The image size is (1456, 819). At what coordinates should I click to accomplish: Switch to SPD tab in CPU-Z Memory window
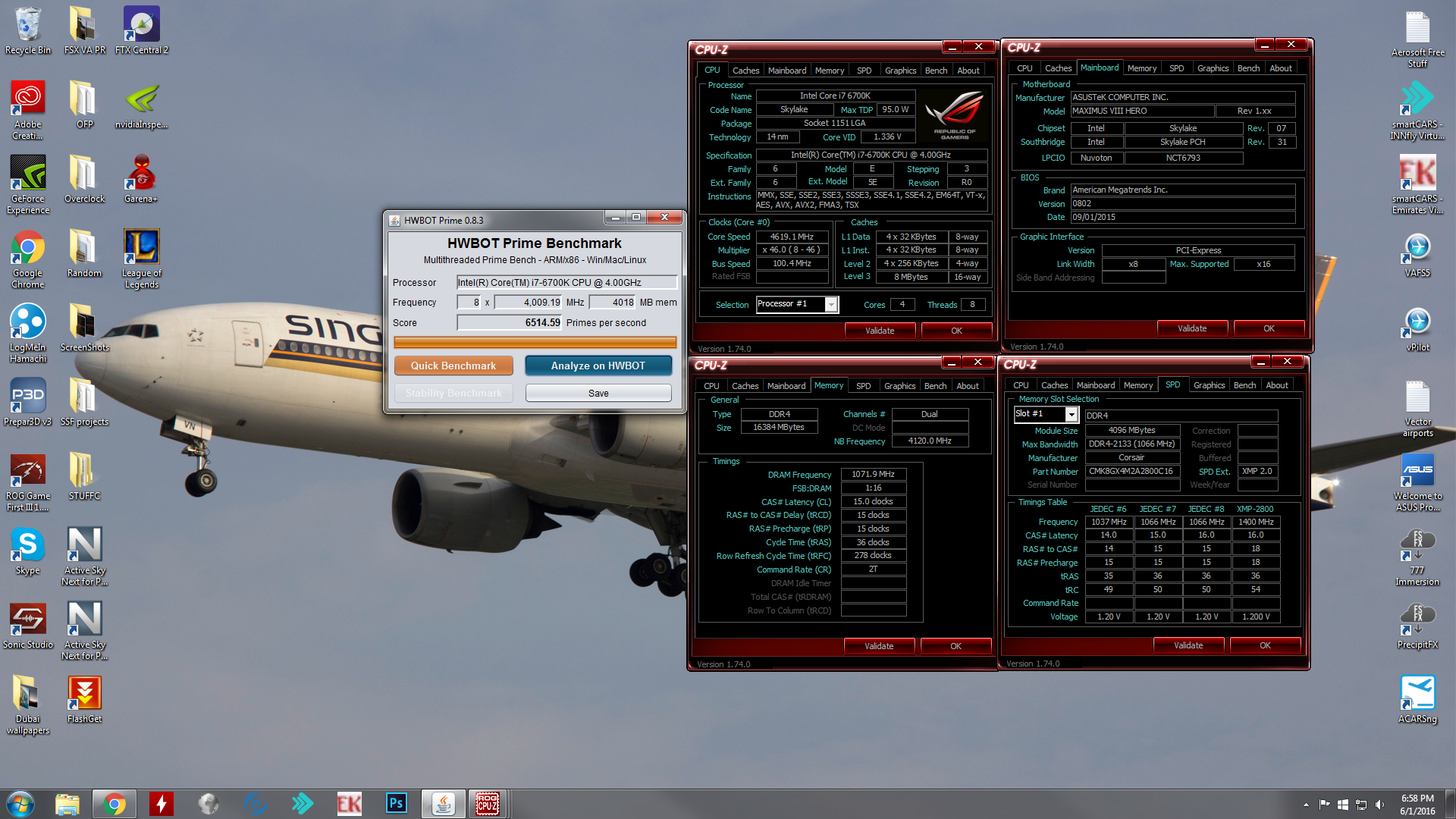click(x=863, y=386)
